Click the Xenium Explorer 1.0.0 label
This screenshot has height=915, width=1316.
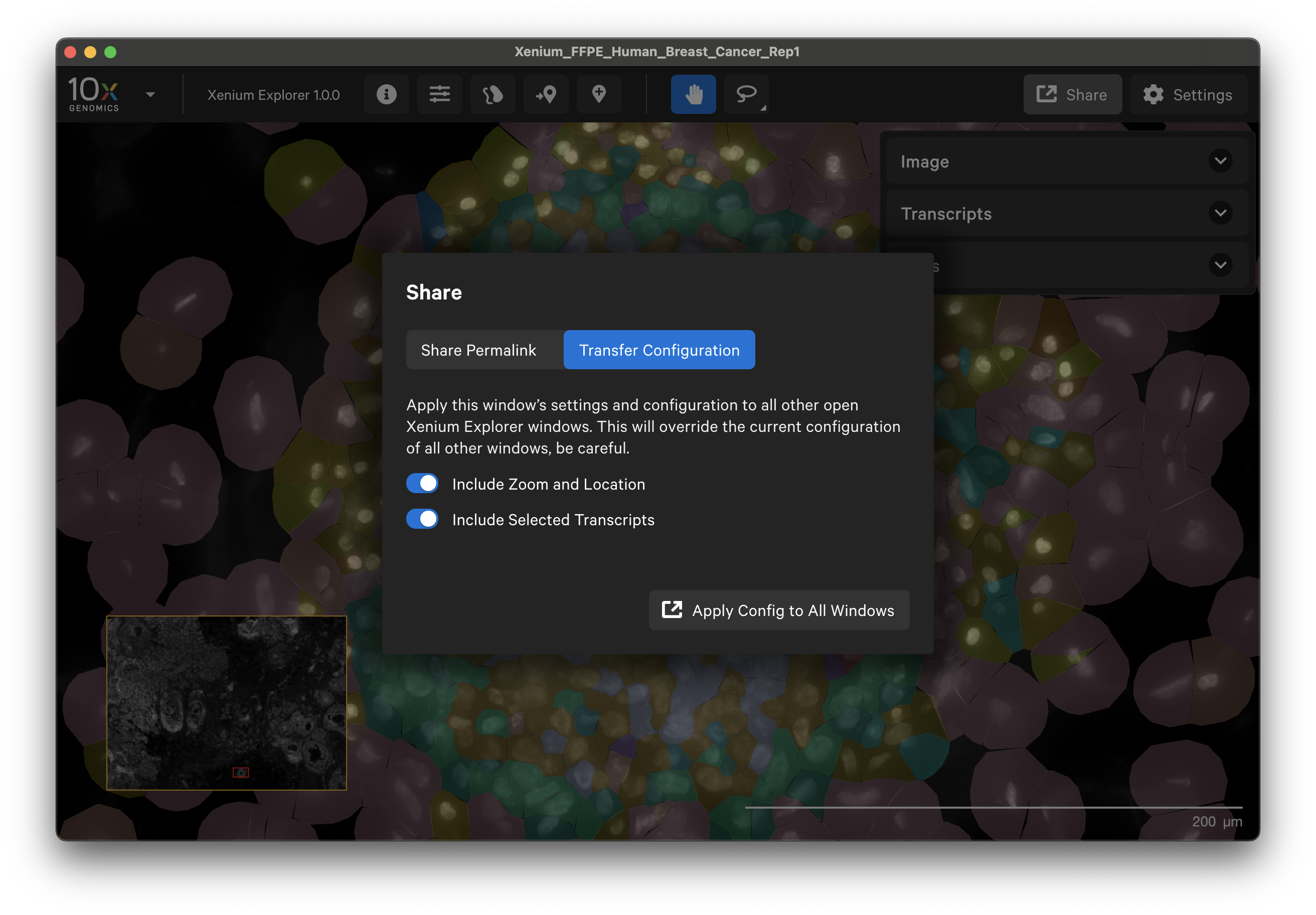point(273,95)
